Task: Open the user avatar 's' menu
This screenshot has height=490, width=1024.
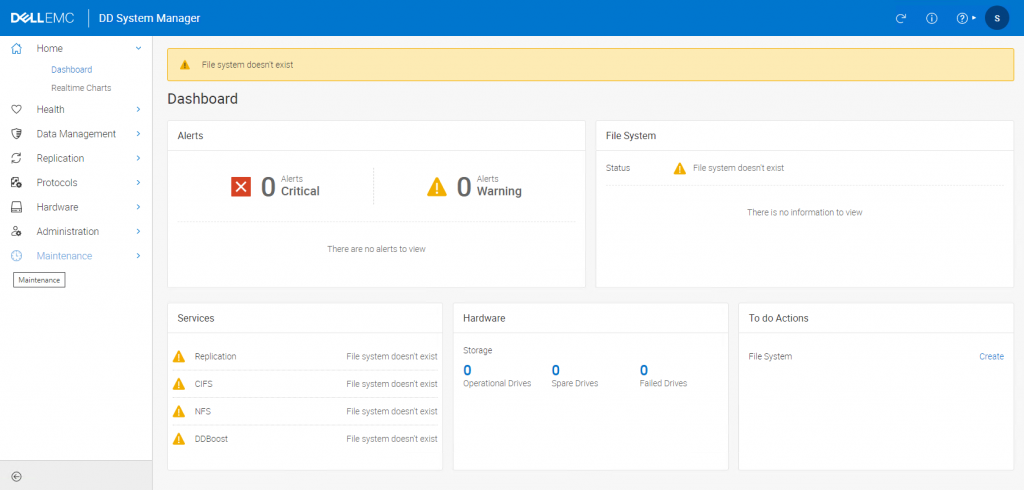Action: coord(996,18)
